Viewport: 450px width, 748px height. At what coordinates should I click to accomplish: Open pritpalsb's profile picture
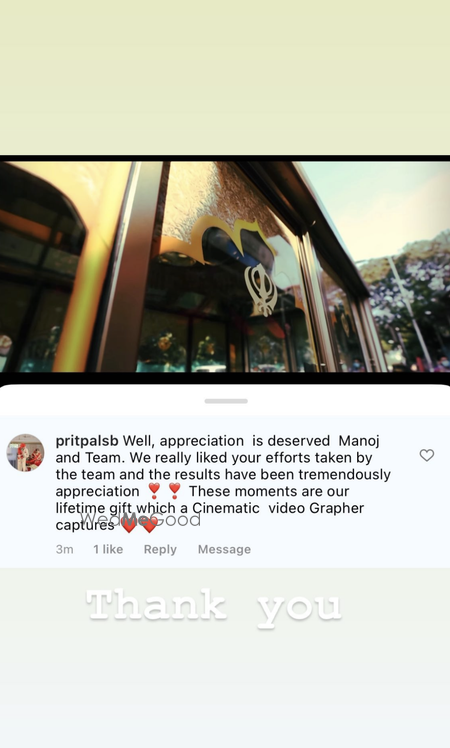25,453
